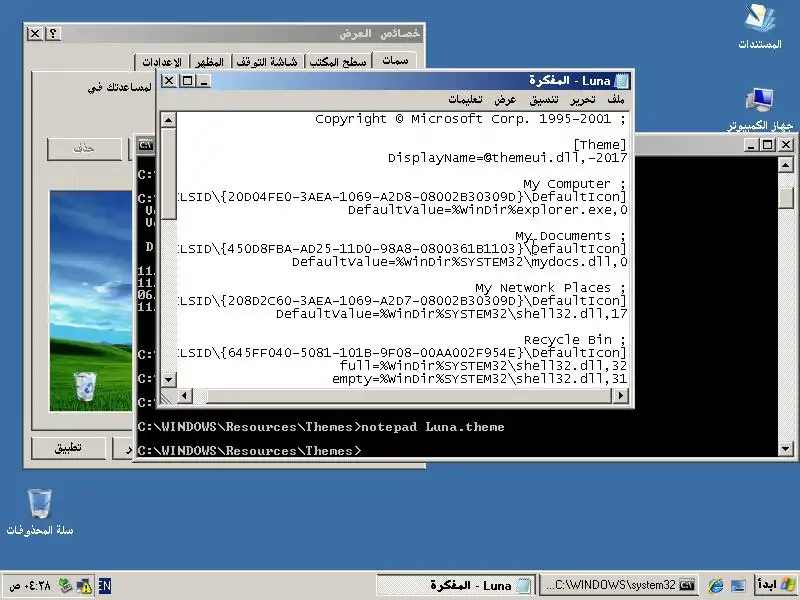Click the taskbar clock
Viewport: 800px width, 600px height.
[31, 586]
